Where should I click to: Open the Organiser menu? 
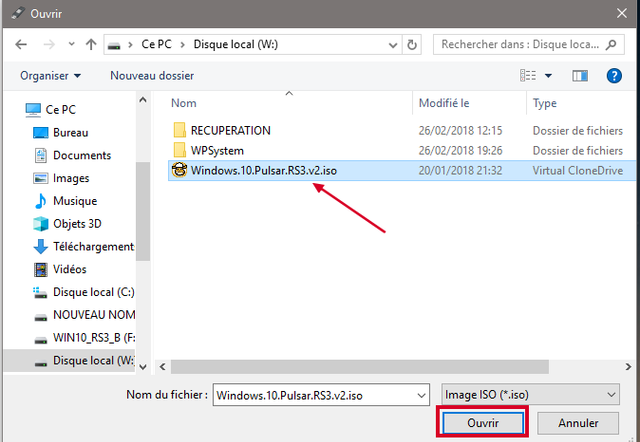coord(51,76)
